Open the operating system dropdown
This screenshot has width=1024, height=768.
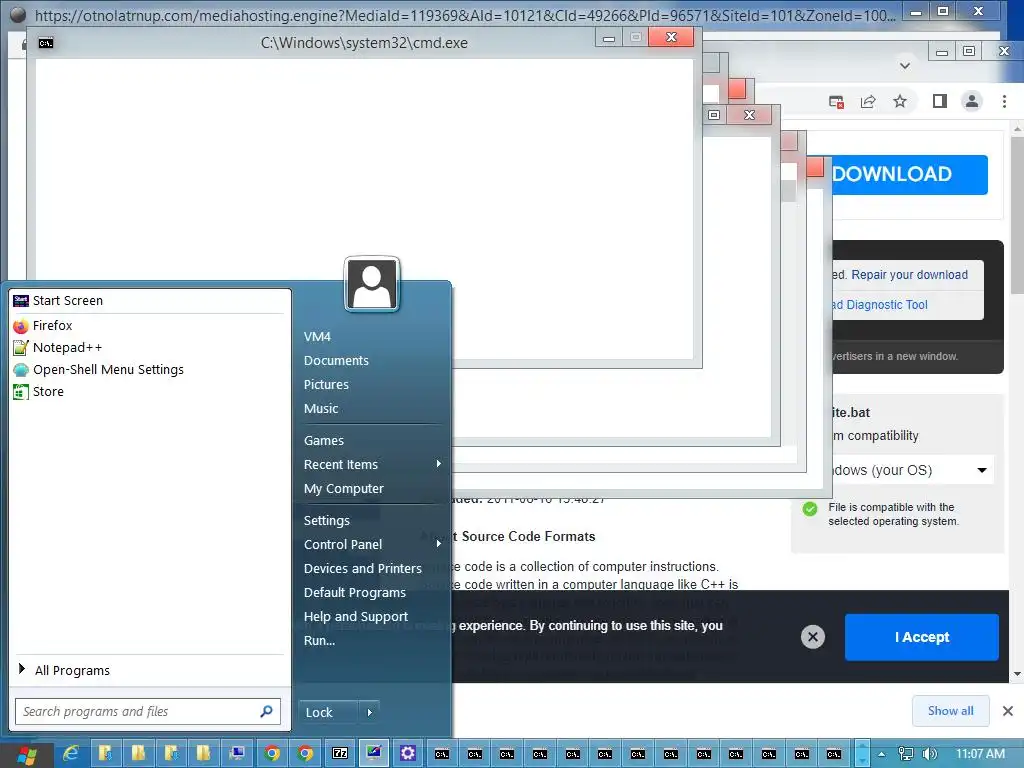pos(912,470)
